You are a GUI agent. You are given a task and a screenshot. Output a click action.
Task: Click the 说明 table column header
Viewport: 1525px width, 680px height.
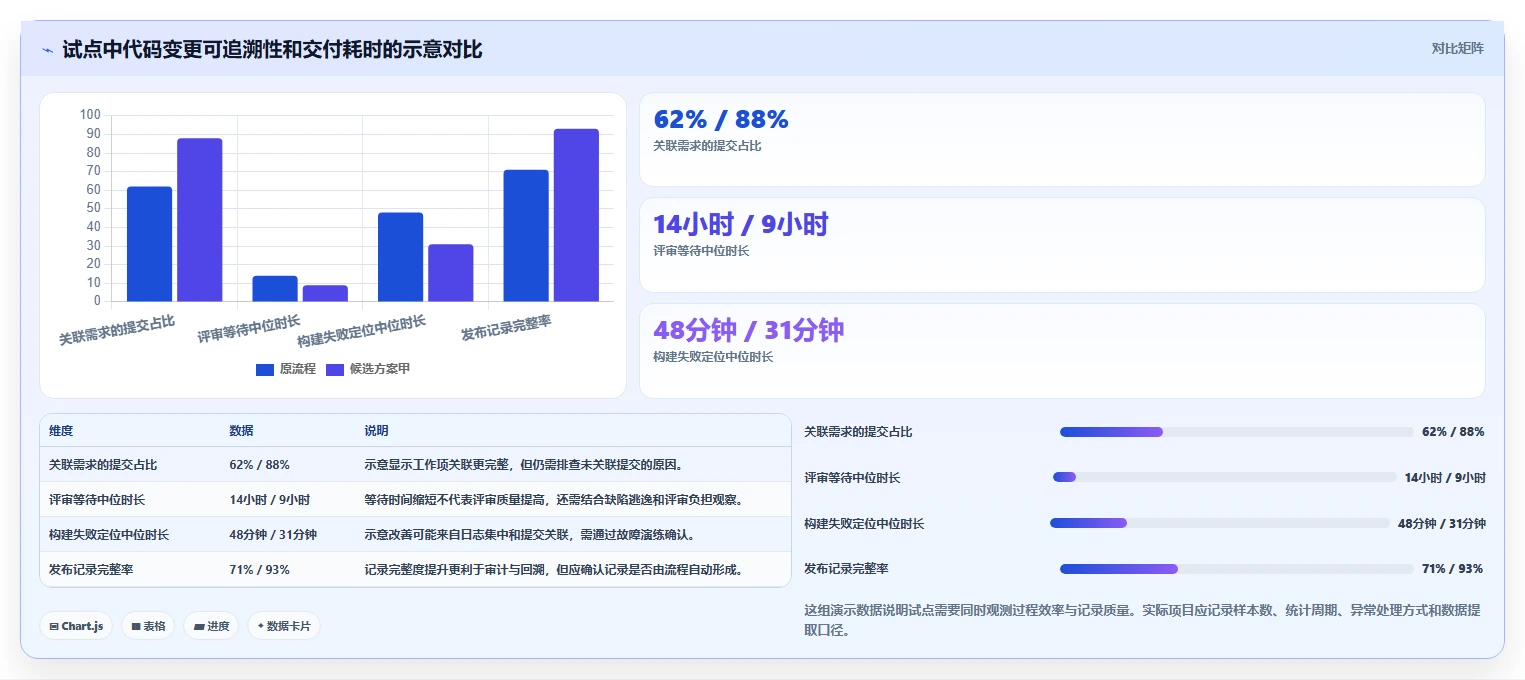[x=376, y=431]
